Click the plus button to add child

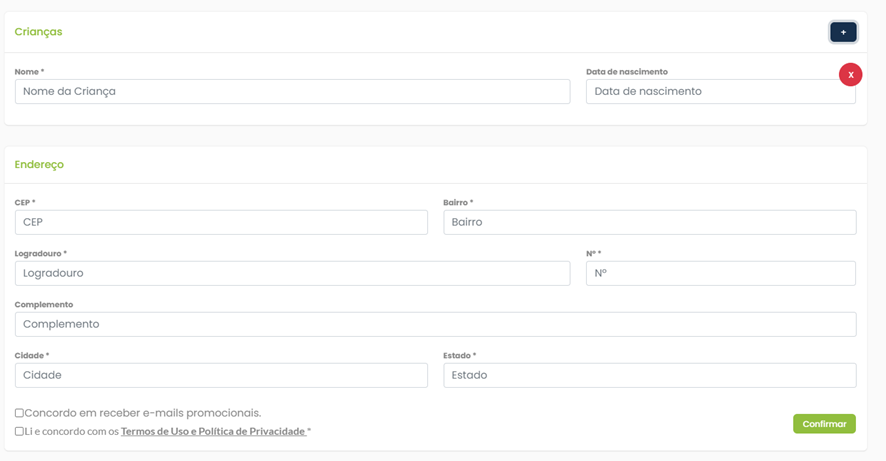842,32
